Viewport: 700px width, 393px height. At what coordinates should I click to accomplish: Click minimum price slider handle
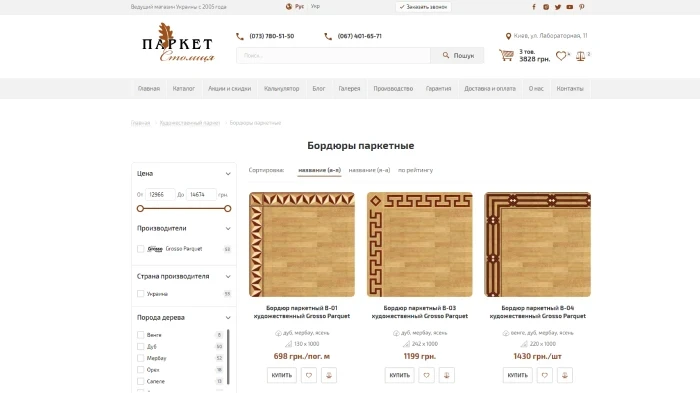tap(141, 209)
